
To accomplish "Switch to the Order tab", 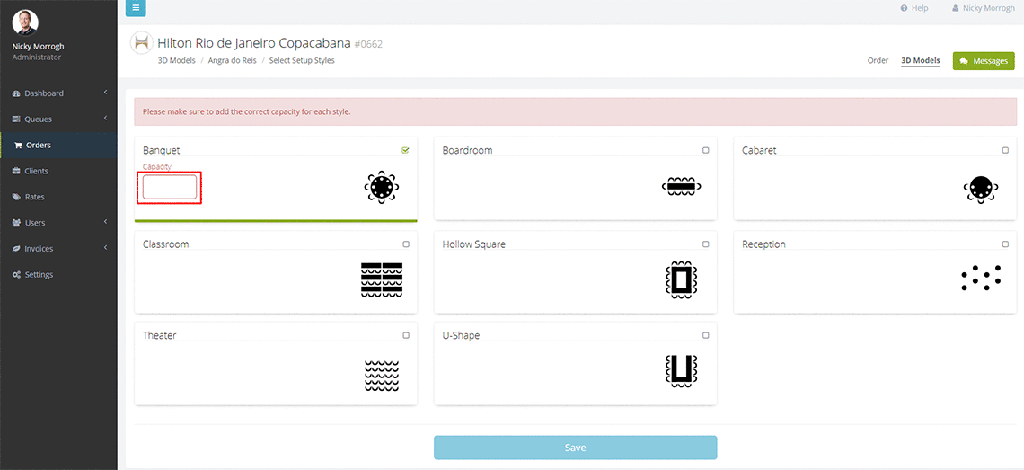I will click(878, 60).
